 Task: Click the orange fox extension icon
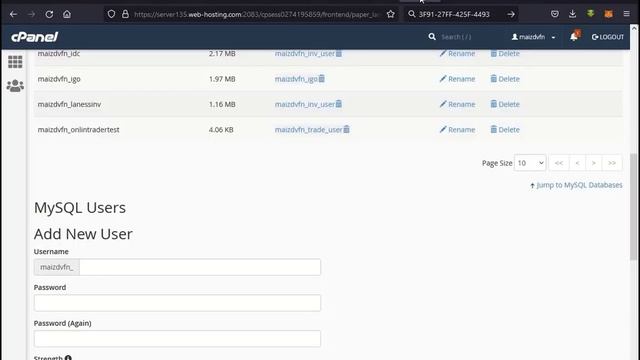click(x=608, y=14)
